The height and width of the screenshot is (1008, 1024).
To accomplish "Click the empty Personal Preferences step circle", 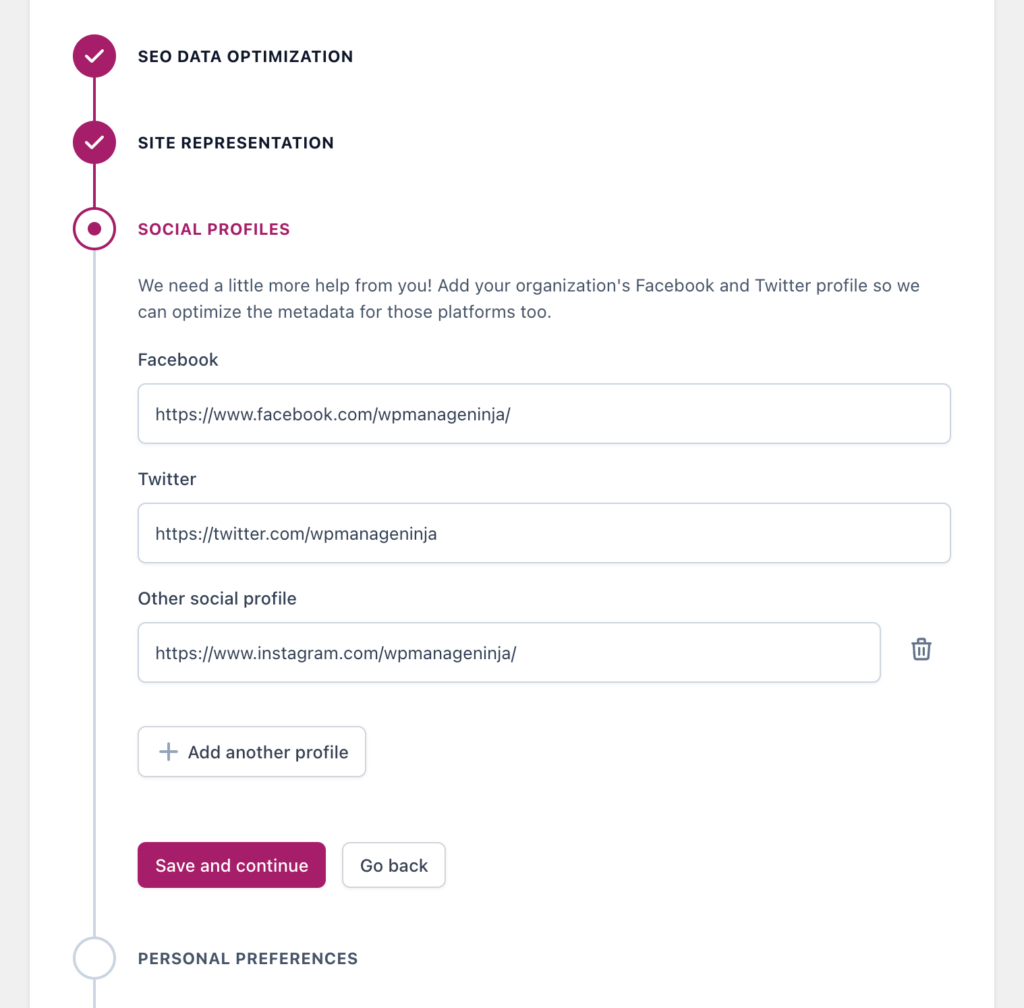I will pos(93,958).
